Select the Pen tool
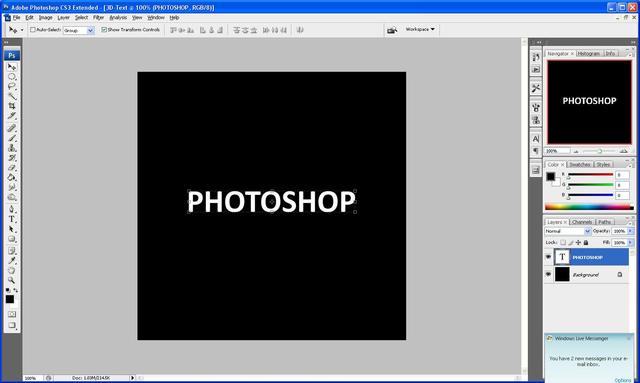This screenshot has width=640, height=383. pyautogui.click(x=12, y=209)
